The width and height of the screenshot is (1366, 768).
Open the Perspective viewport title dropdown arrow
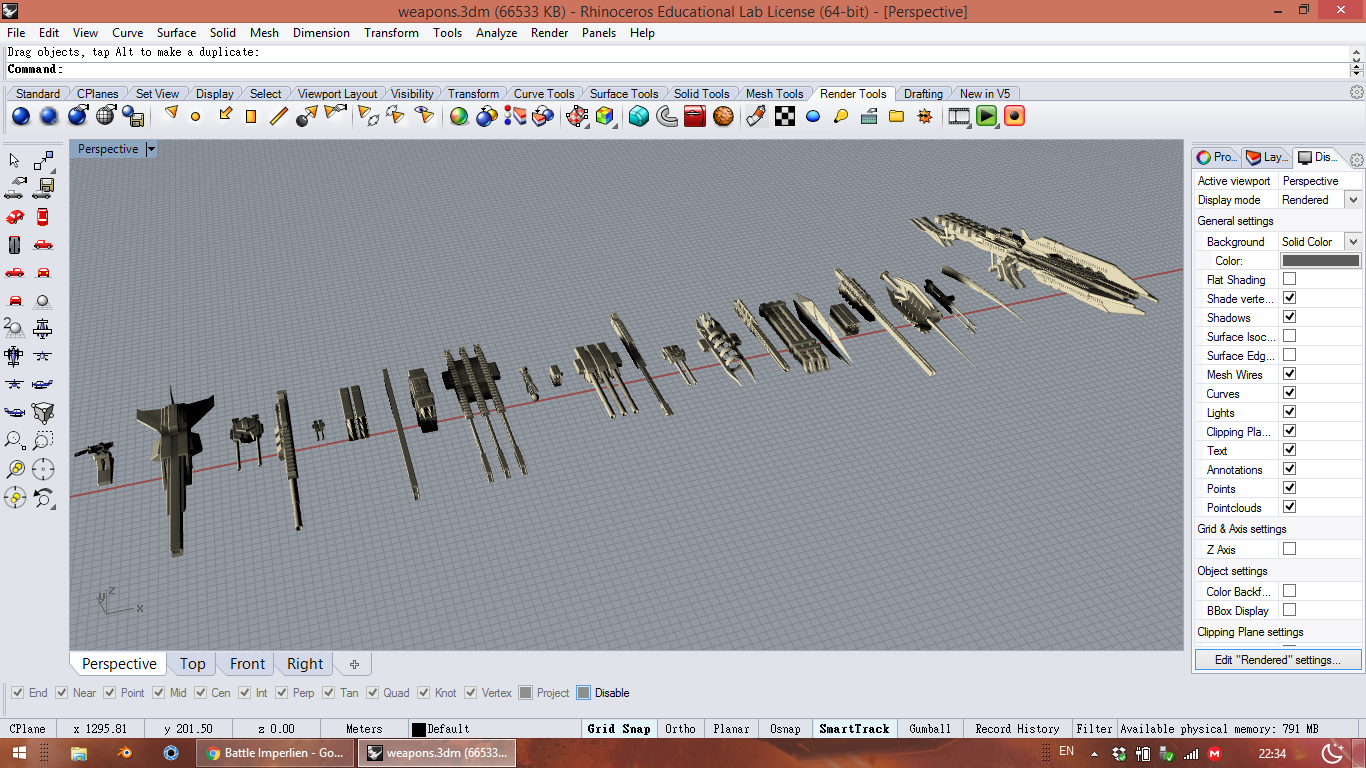[x=151, y=149]
